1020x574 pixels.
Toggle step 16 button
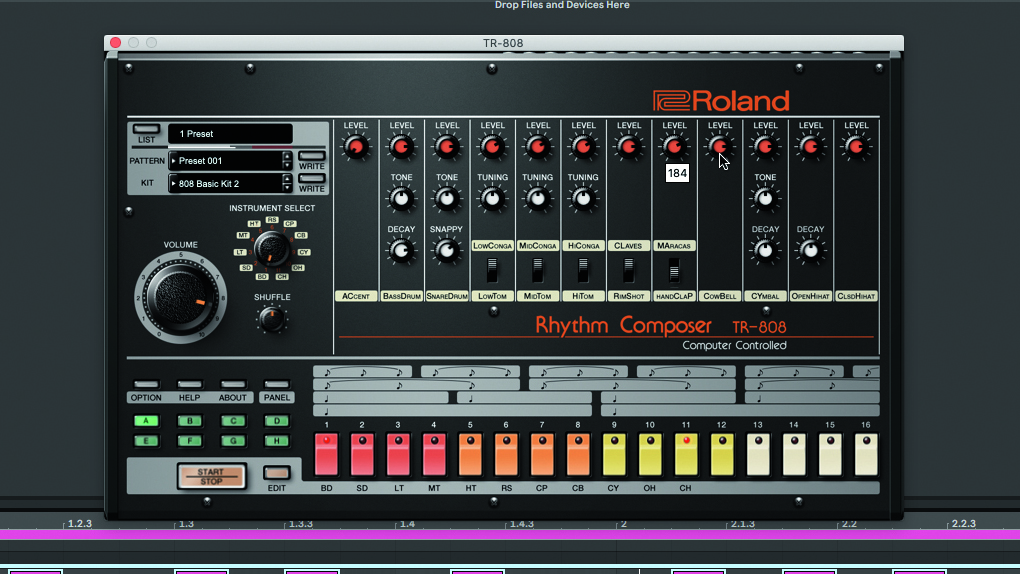click(x=866, y=454)
